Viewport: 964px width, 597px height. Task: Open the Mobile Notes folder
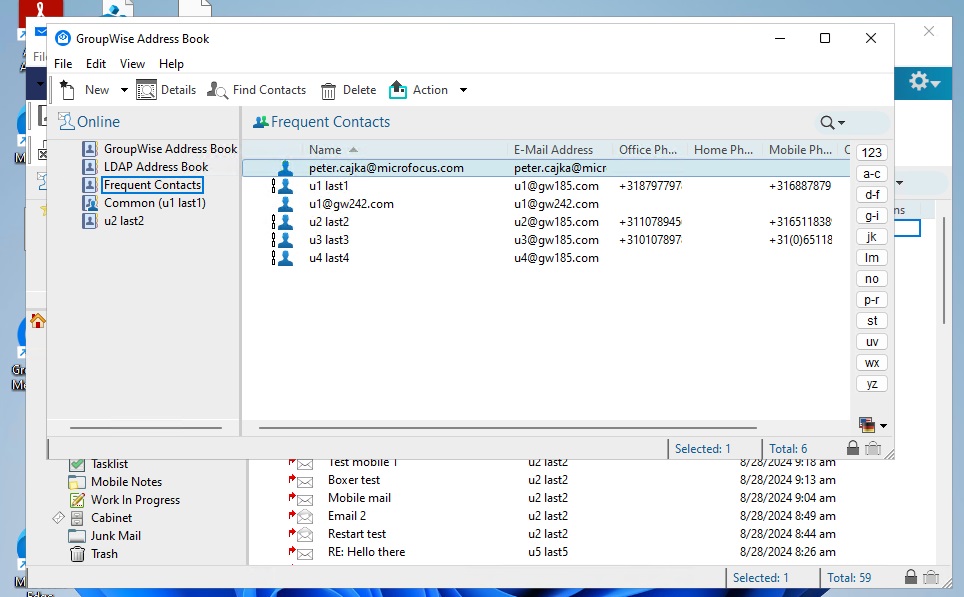point(127,482)
